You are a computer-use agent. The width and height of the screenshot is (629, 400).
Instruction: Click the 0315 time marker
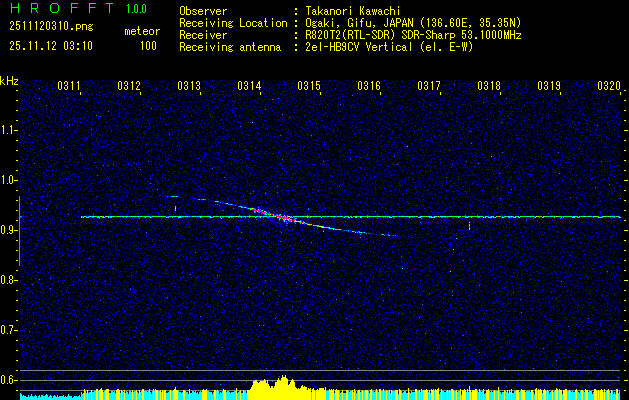click(x=309, y=85)
